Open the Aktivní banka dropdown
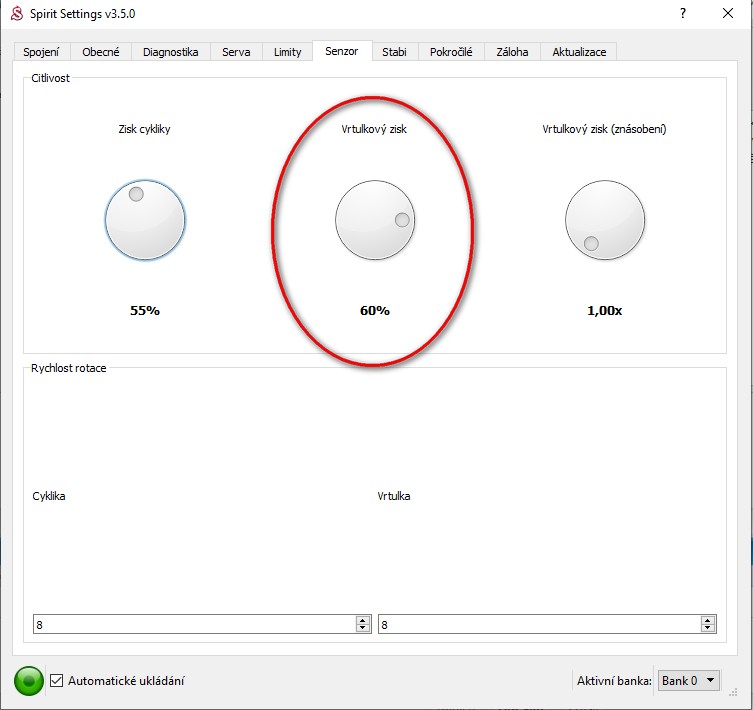The width and height of the screenshot is (753, 710). [x=689, y=681]
